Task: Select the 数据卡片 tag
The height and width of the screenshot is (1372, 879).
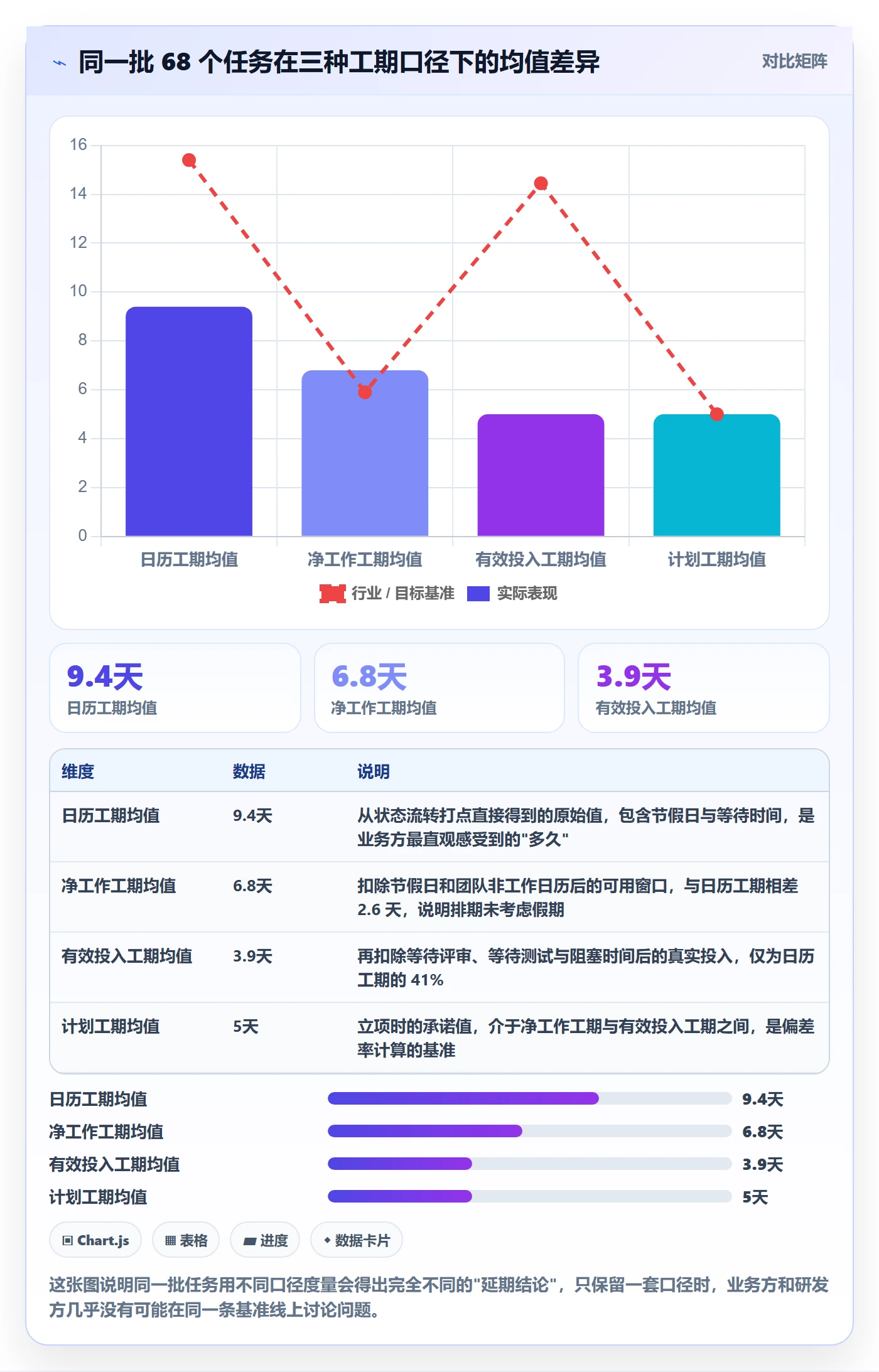Action: 357,1240
